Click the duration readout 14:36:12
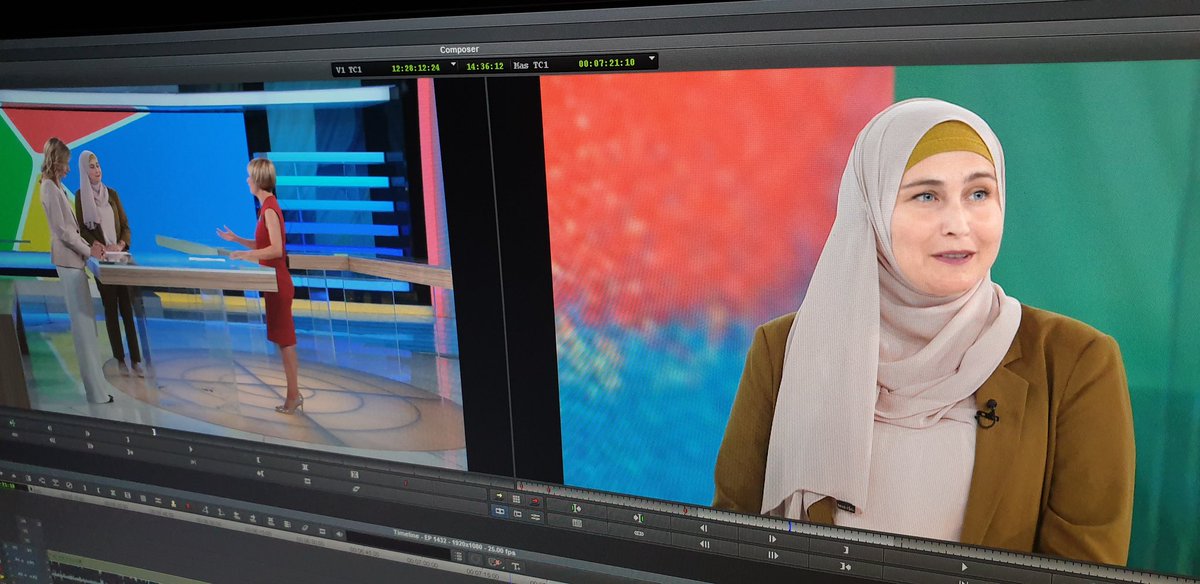 (x=485, y=66)
